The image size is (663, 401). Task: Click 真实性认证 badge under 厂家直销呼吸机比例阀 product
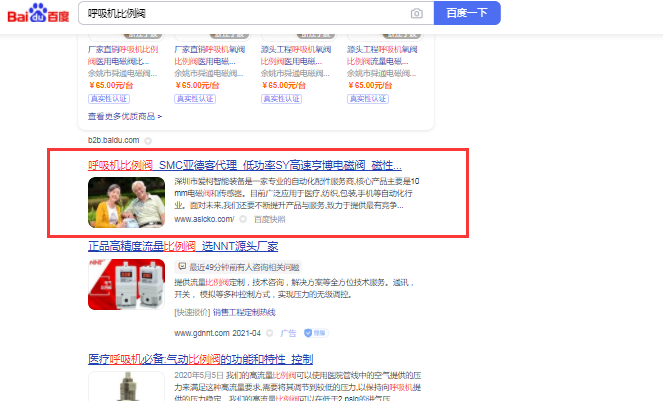(x=109, y=99)
